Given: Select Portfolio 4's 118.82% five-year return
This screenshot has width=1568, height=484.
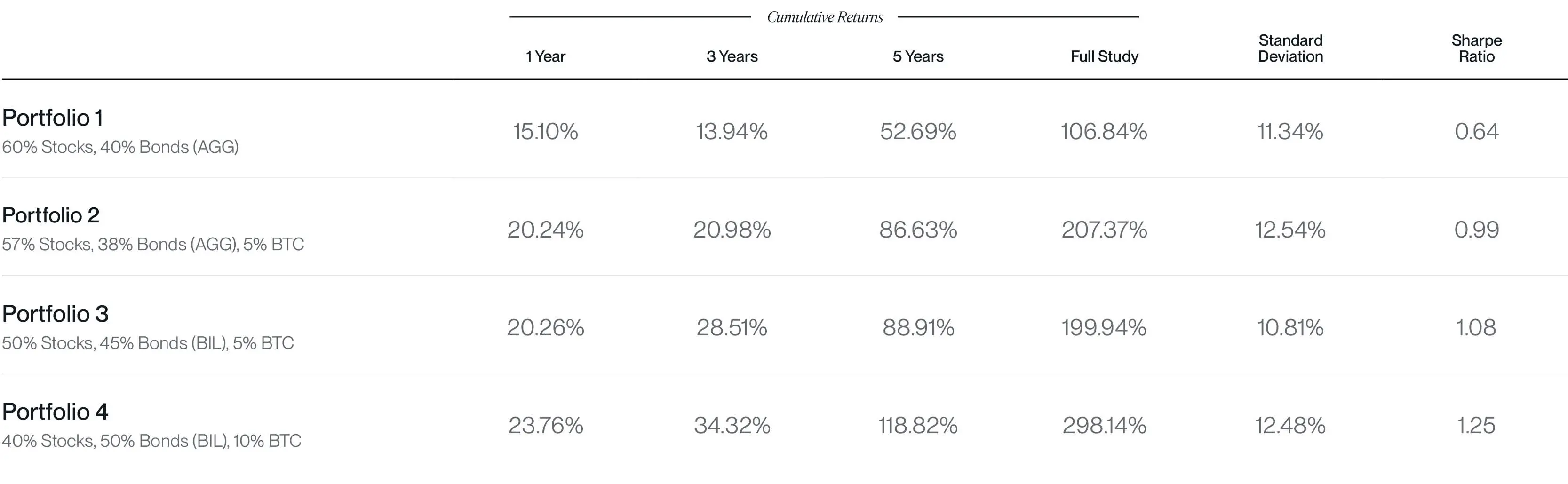Looking at the screenshot, I should [918, 426].
